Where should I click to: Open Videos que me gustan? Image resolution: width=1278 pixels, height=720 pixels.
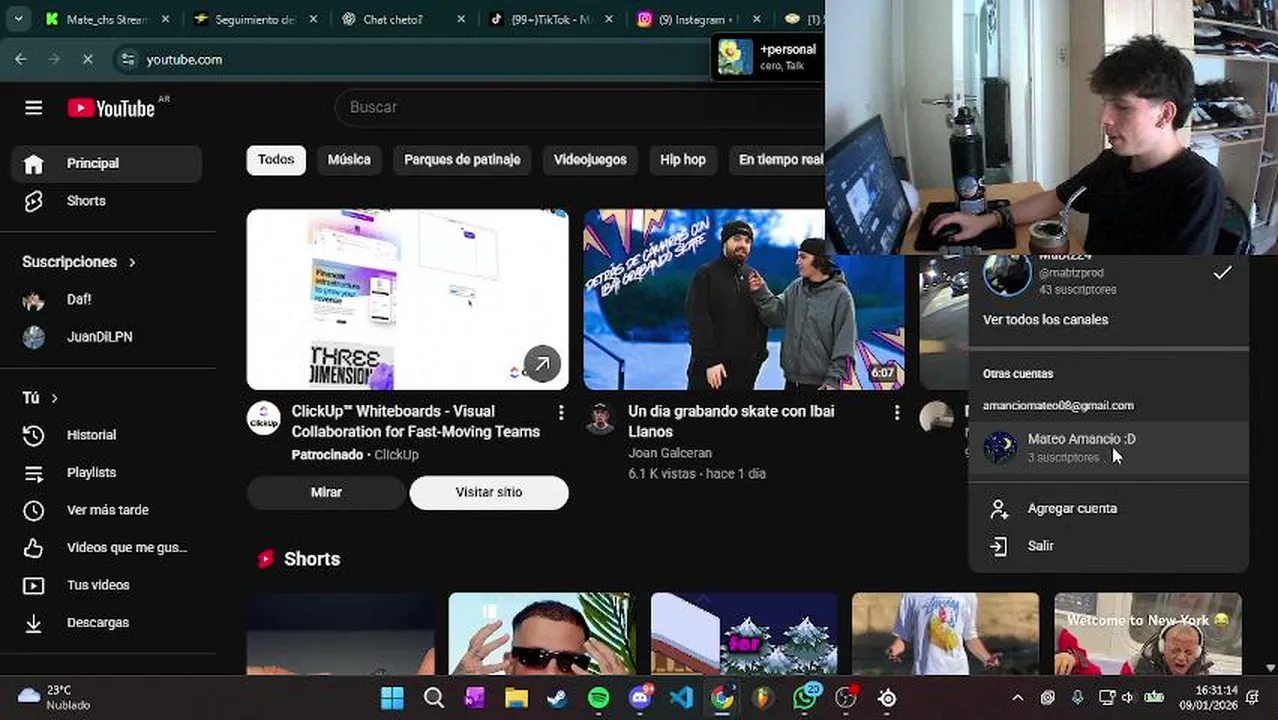coord(107,547)
